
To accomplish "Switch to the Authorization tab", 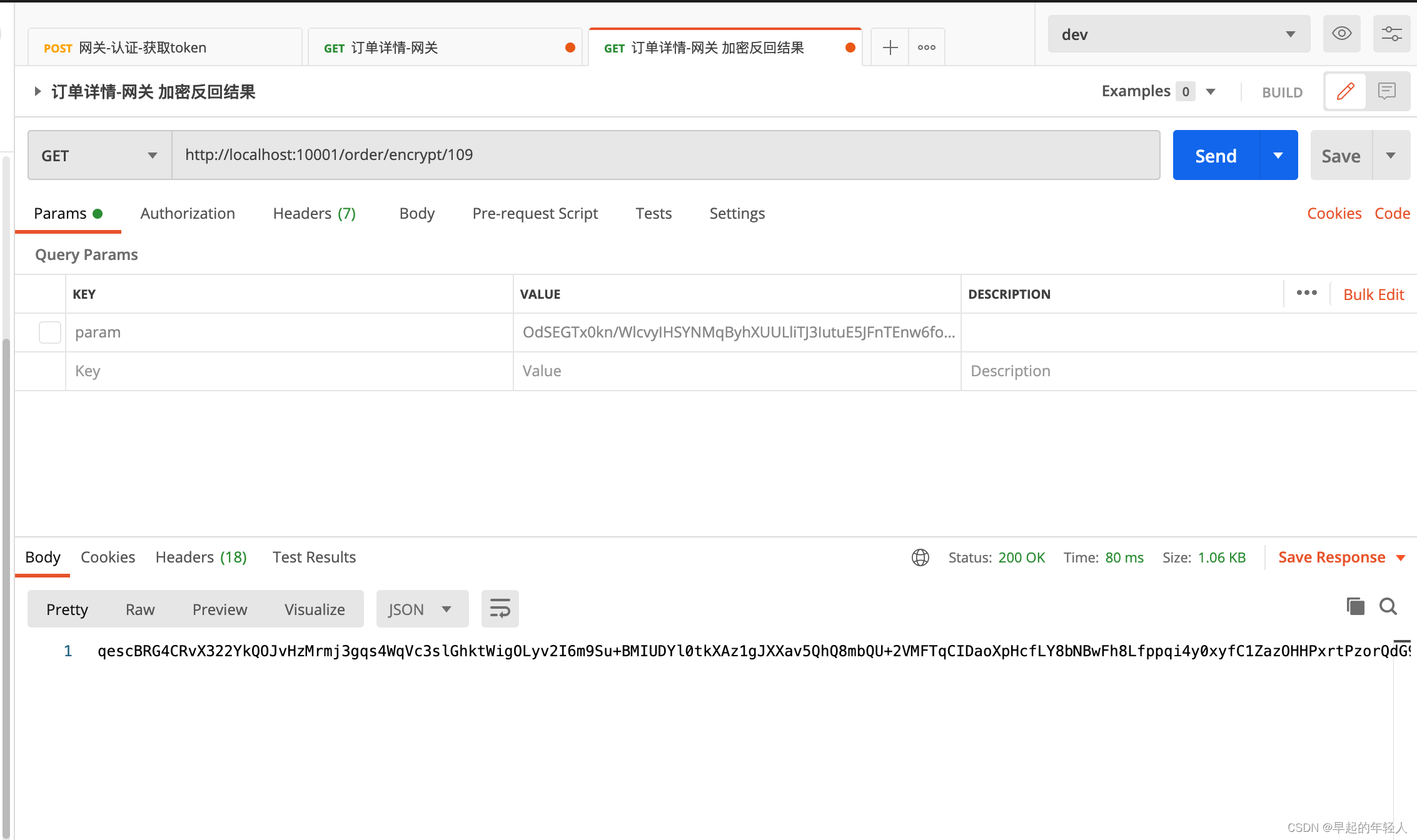I will (x=187, y=213).
